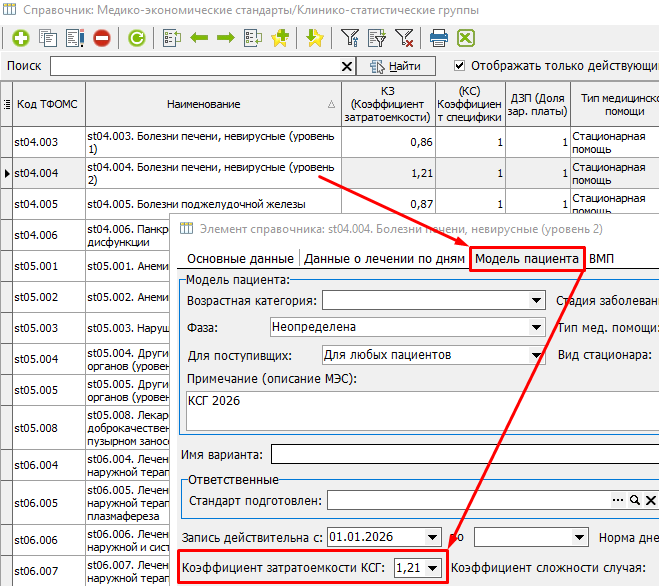Click the red delete record icon
Screen dimensions: 659x586
(102, 38)
